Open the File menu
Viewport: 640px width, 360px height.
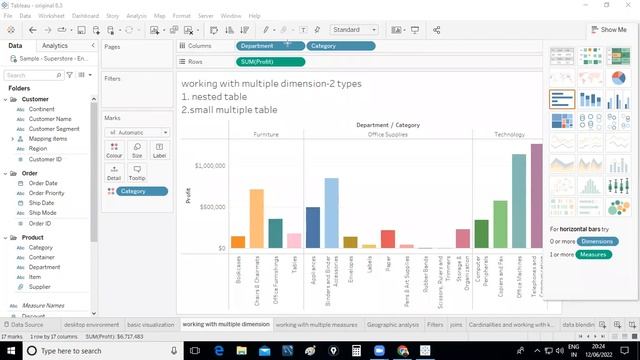(8, 16)
